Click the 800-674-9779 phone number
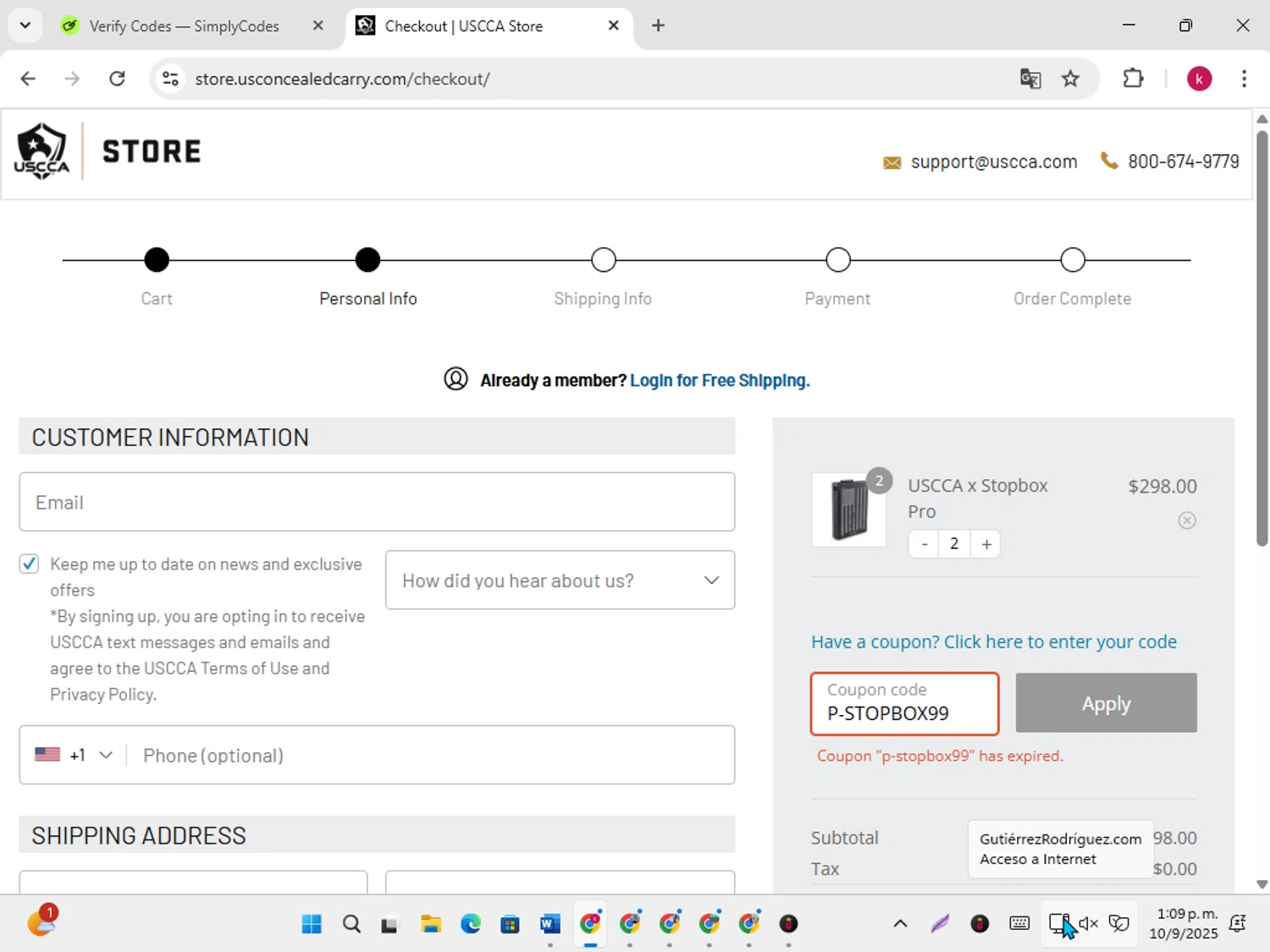The image size is (1270, 952). pos(1183,161)
